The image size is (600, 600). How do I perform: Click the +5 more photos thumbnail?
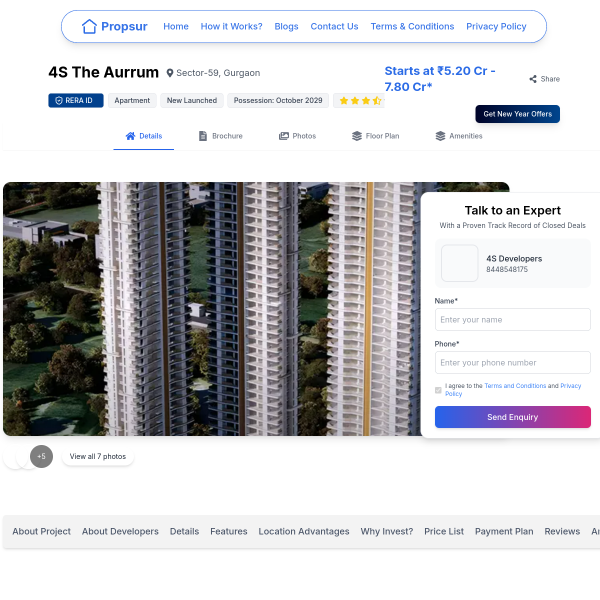pos(41,456)
